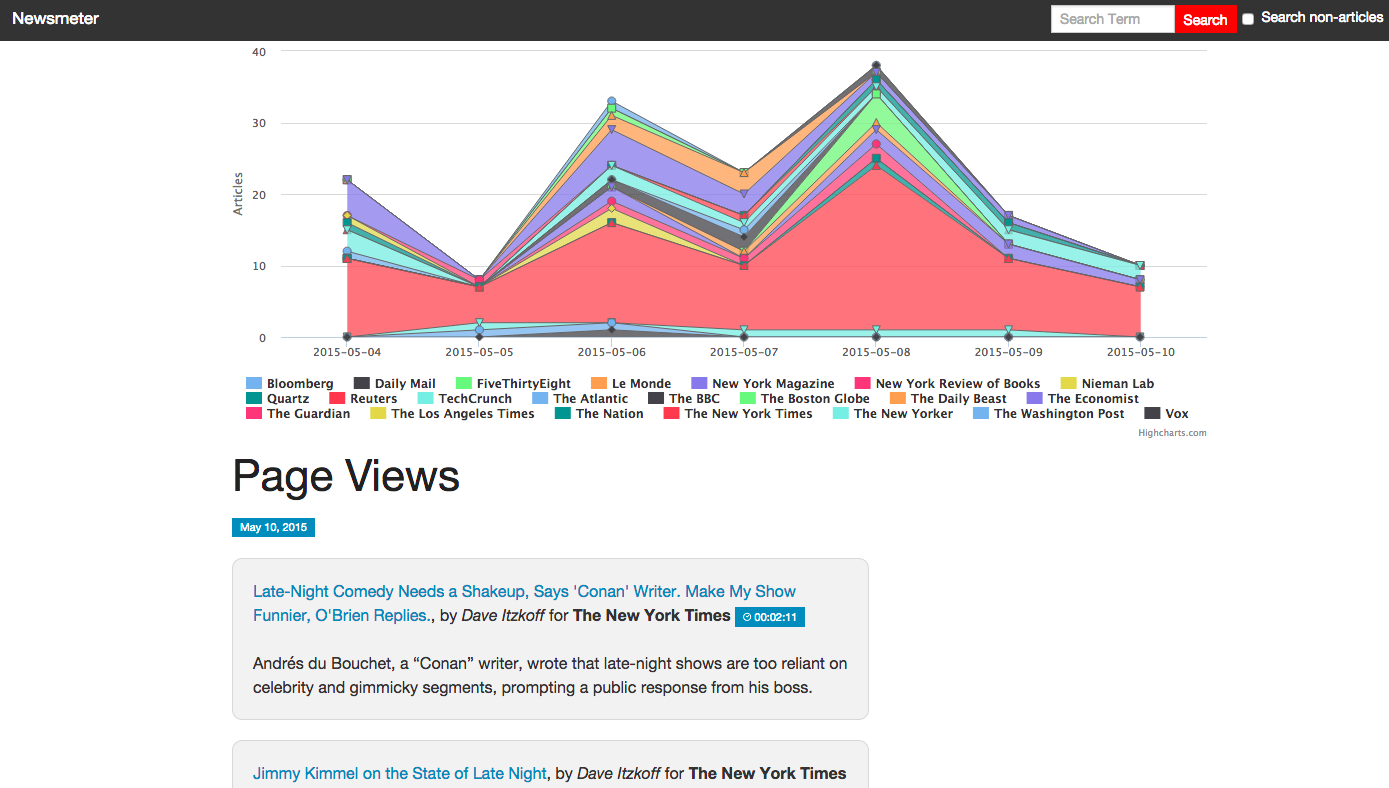Hide The Guardian series in legend

[298, 414]
